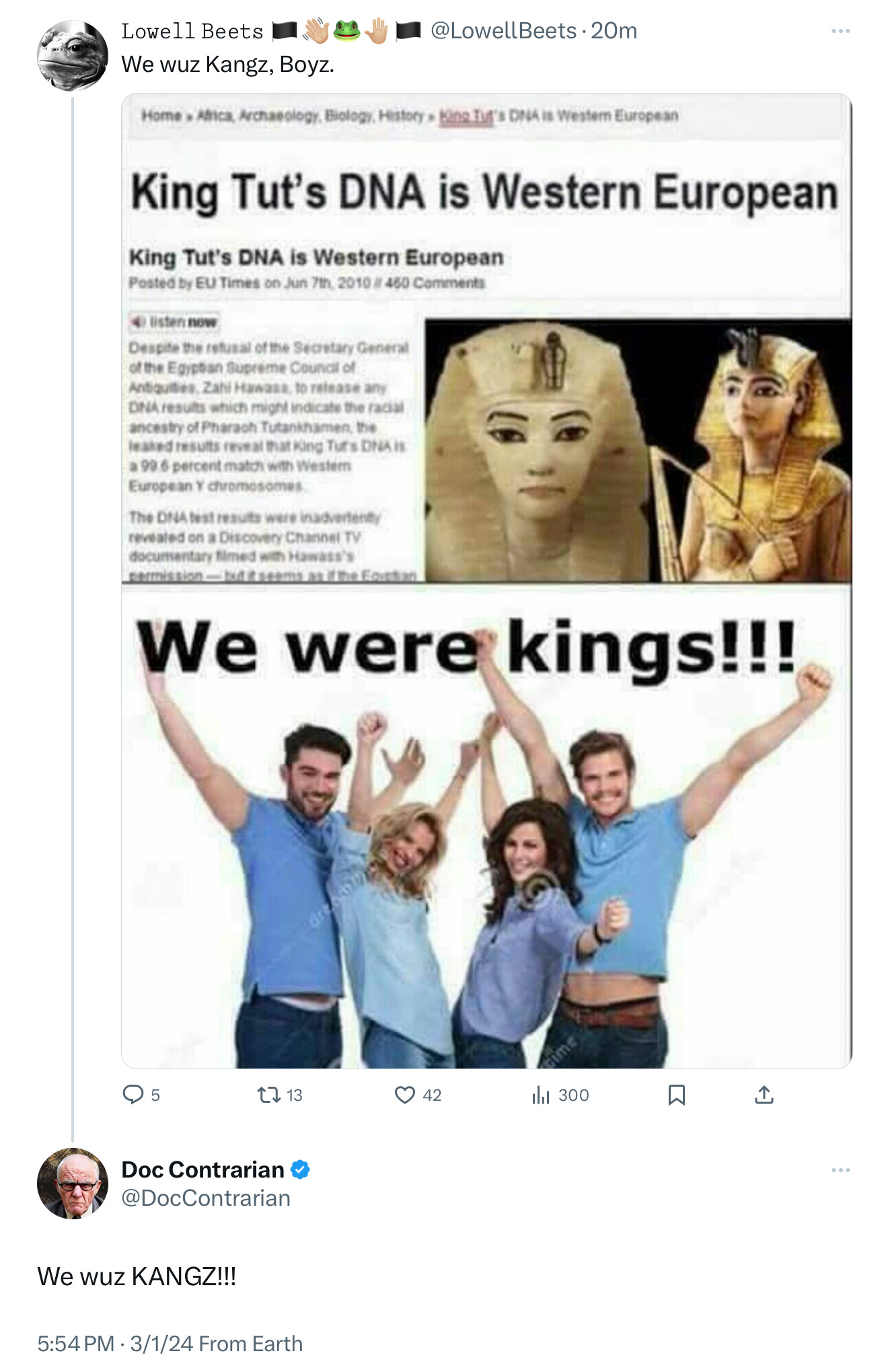The height and width of the screenshot is (1372, 888).
Task: Click the 20m timestamp link
Action: click(614, 31)
